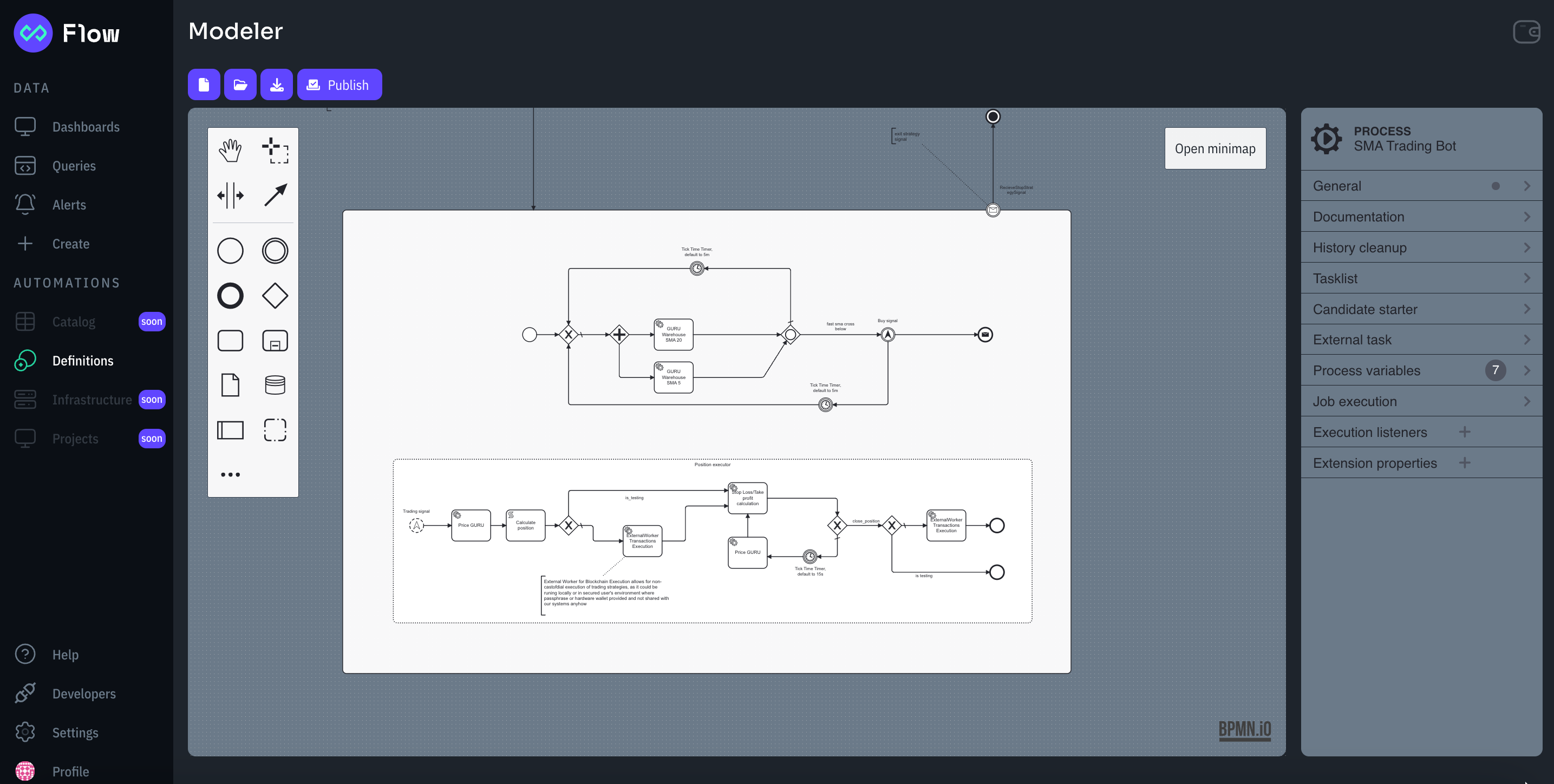The width and height of the screenshot is (1554, 784).
Task: Select the Hand tool in the palette
Action: click(230, 151)
